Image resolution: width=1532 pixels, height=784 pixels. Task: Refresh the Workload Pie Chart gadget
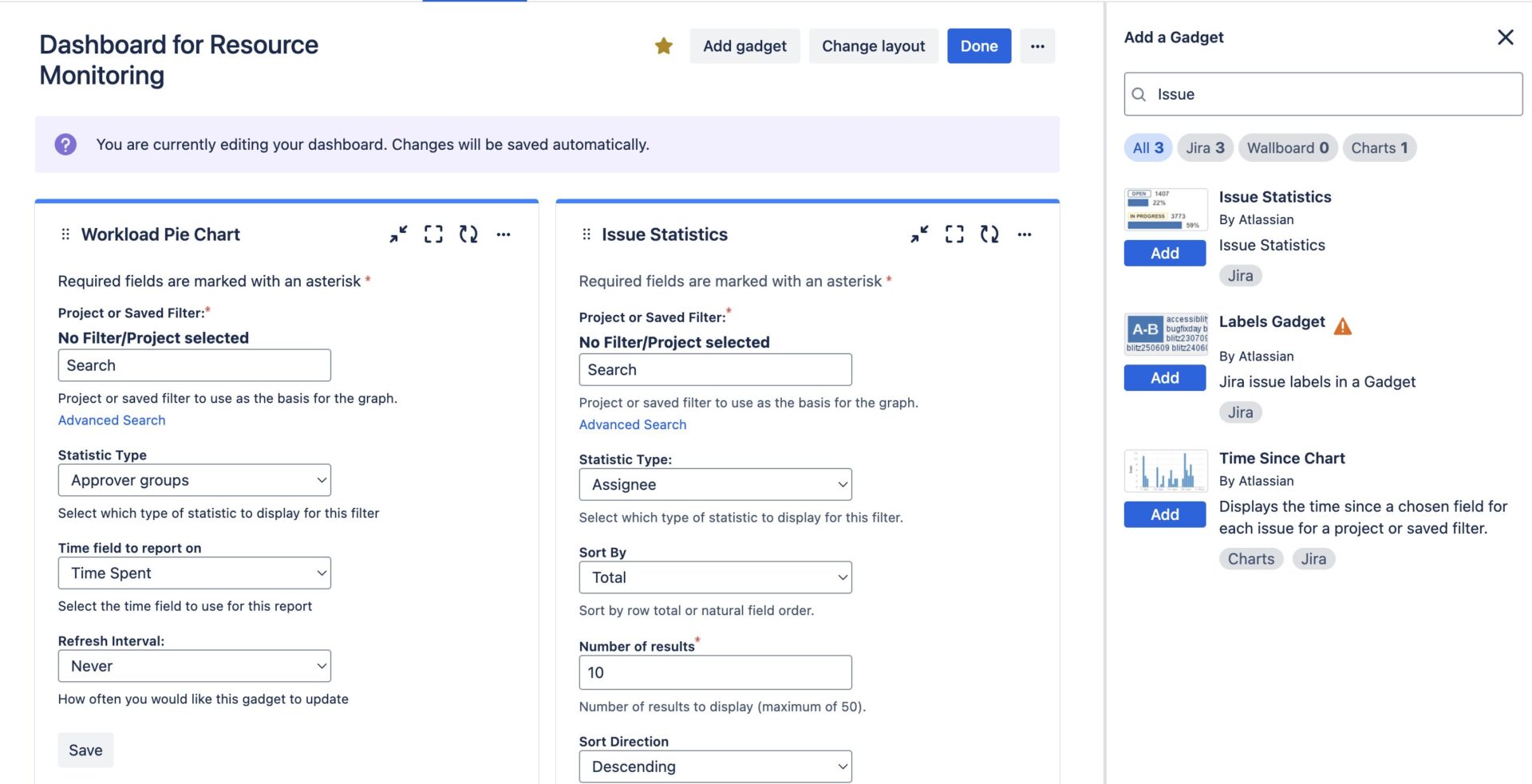[x=468, y=234]
